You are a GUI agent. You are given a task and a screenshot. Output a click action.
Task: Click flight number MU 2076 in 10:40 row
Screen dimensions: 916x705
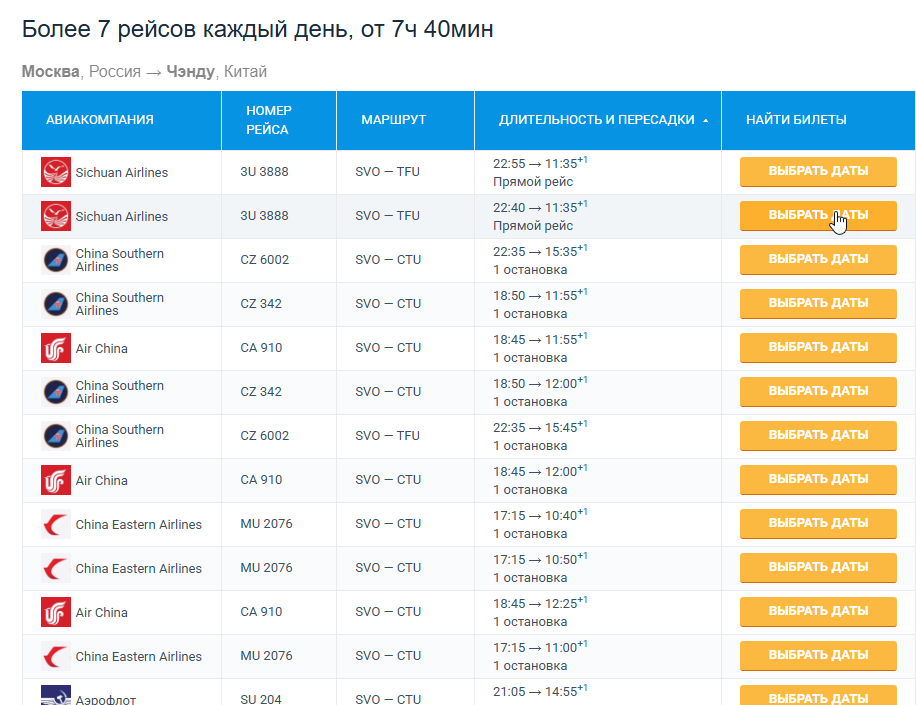click(x=266, y=523)
